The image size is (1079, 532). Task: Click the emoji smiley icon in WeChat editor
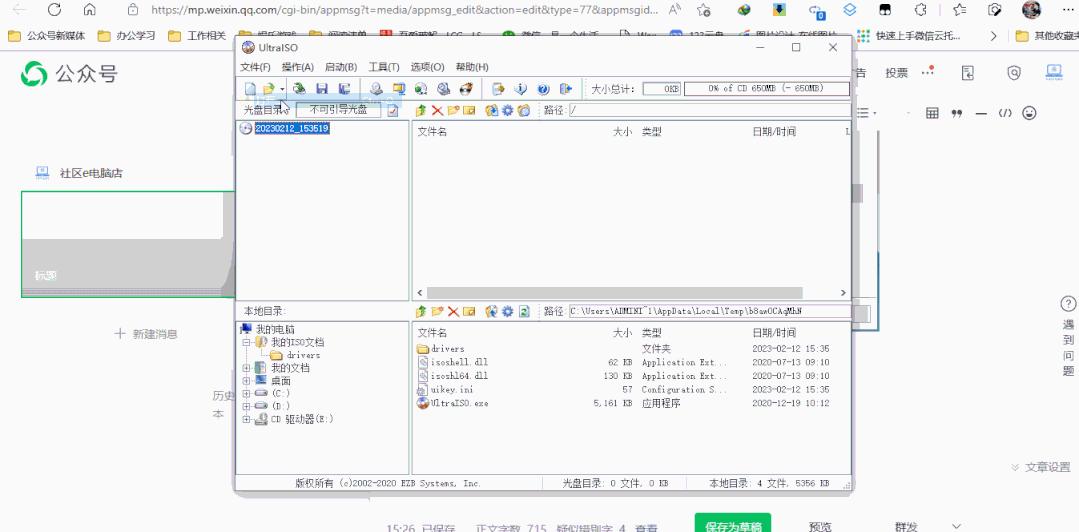[x=1029, y=113]
